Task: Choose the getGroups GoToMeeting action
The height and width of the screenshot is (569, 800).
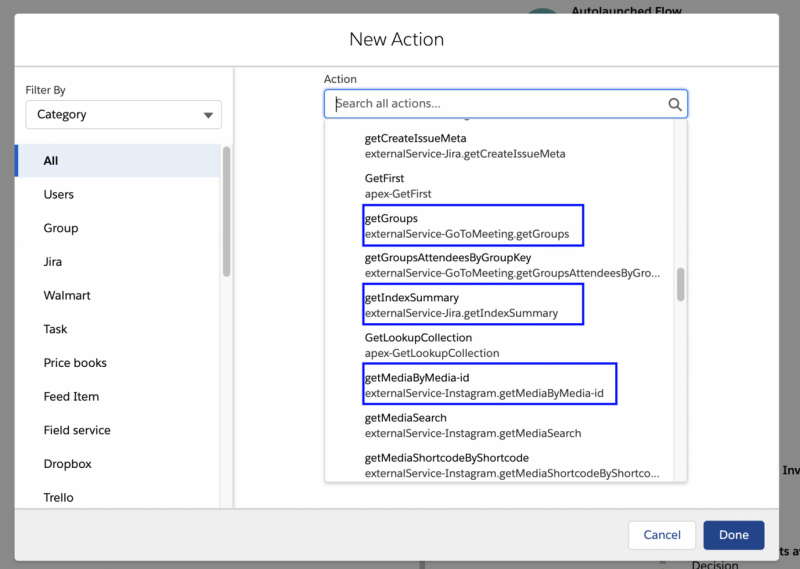Action: [499, 226]
